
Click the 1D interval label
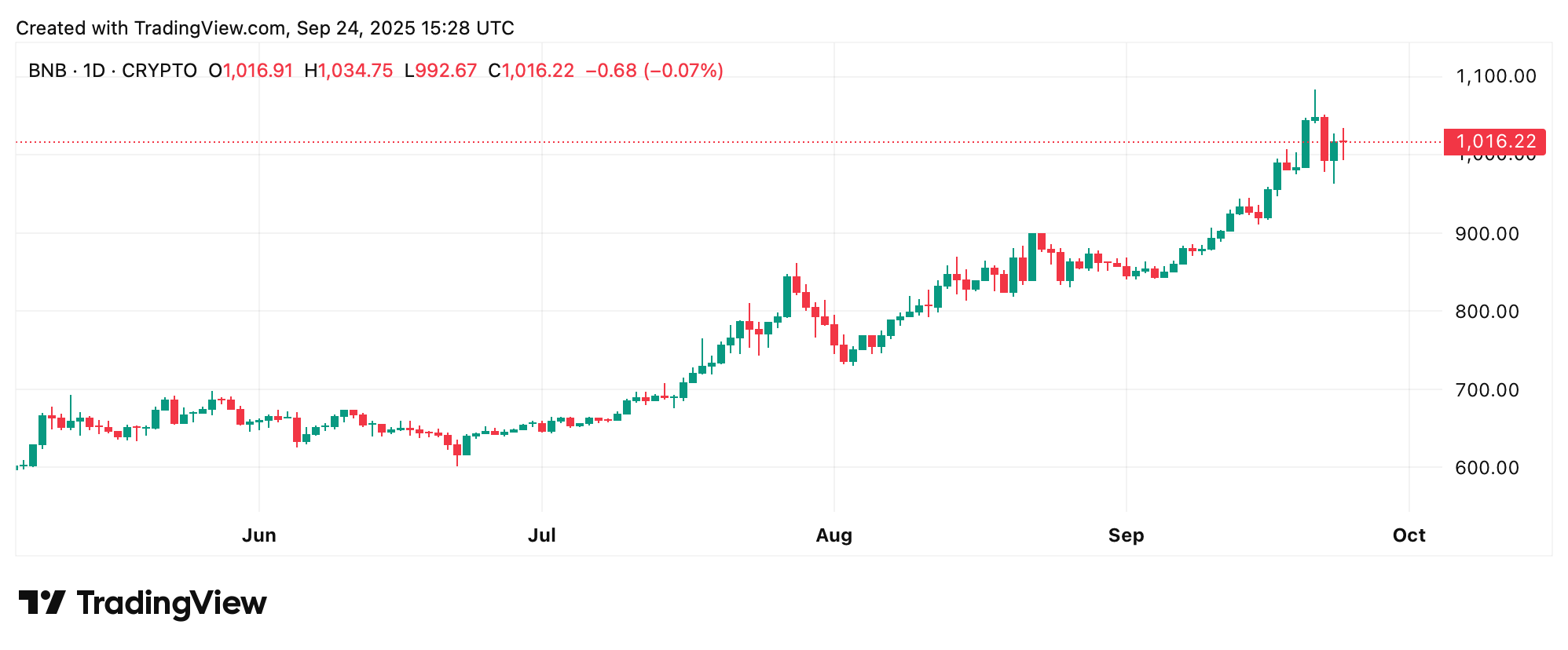(94, 71)
